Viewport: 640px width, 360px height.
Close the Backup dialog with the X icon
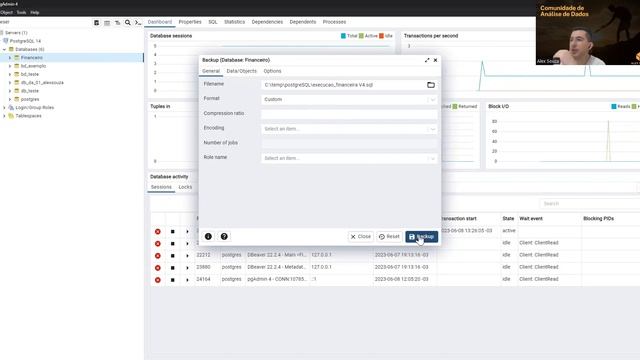coord(436,60)
